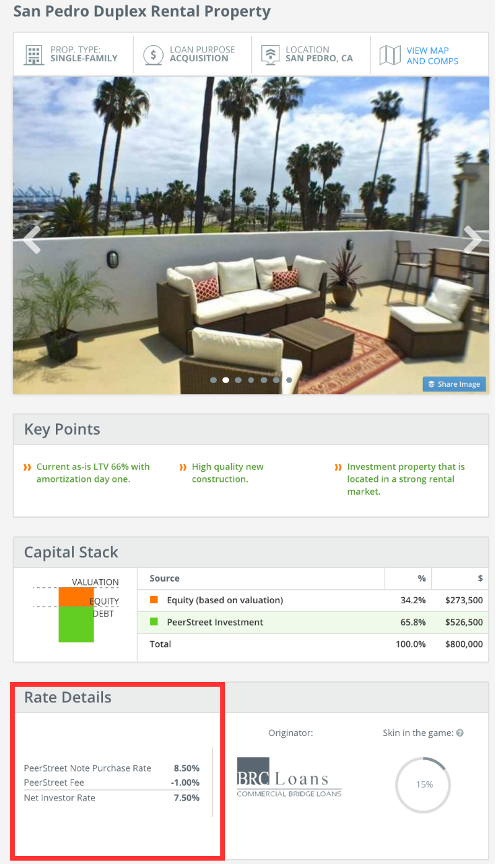Click the Skin in the game help icon
This screenshot has height=864, width=496.
click(x=460, y=733)
